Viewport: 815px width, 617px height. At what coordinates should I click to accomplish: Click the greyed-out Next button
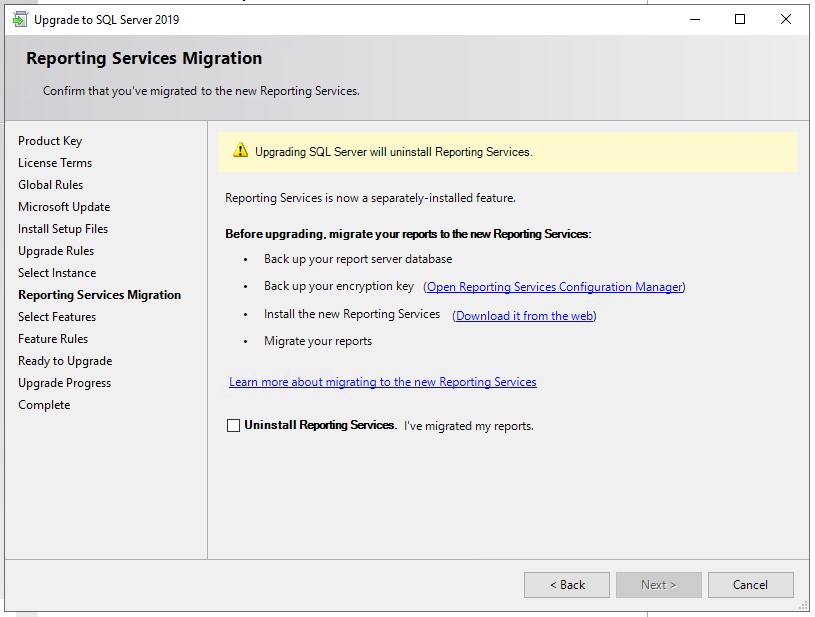point(659,585)
